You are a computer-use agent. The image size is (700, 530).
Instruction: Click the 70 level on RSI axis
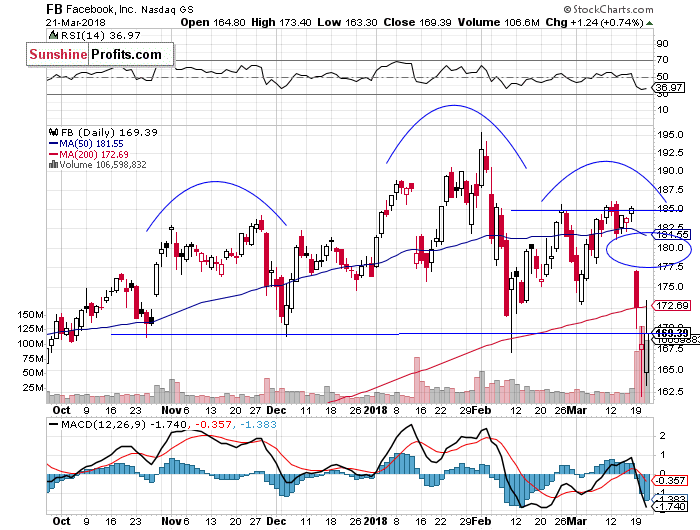click(x=662, y=60)
